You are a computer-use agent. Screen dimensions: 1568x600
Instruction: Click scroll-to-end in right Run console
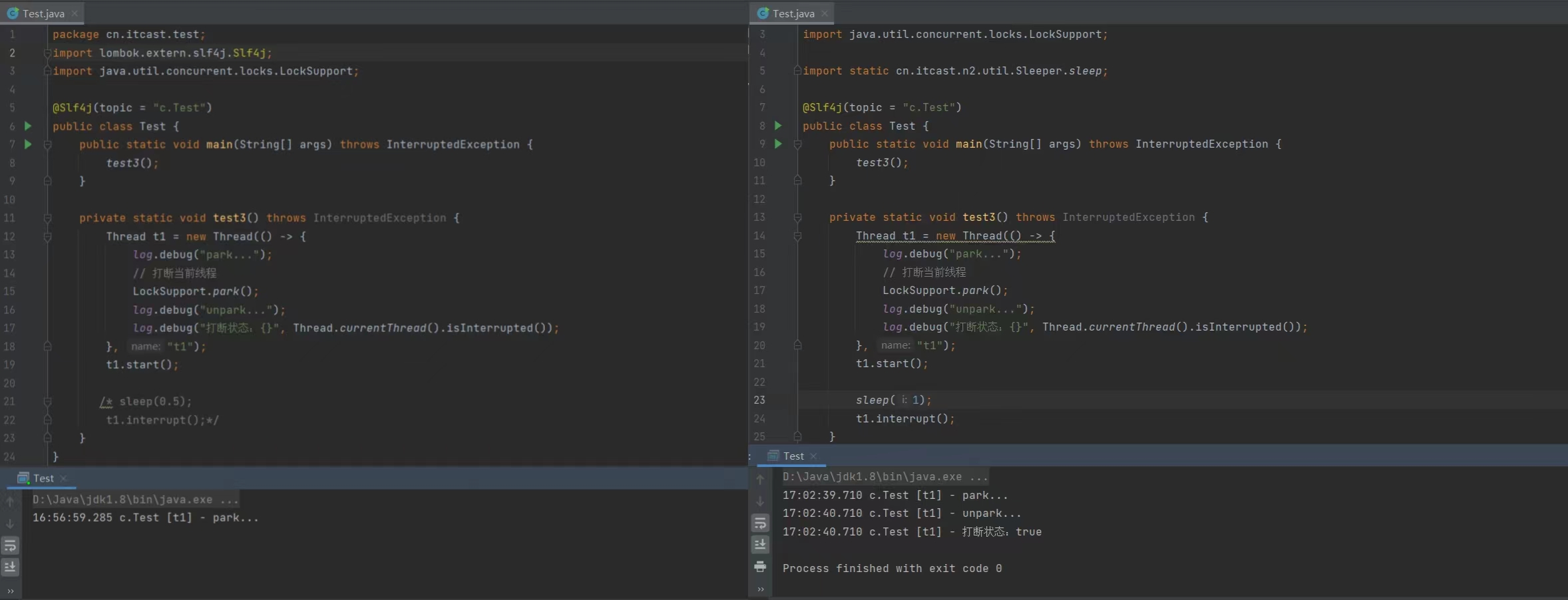760,545
